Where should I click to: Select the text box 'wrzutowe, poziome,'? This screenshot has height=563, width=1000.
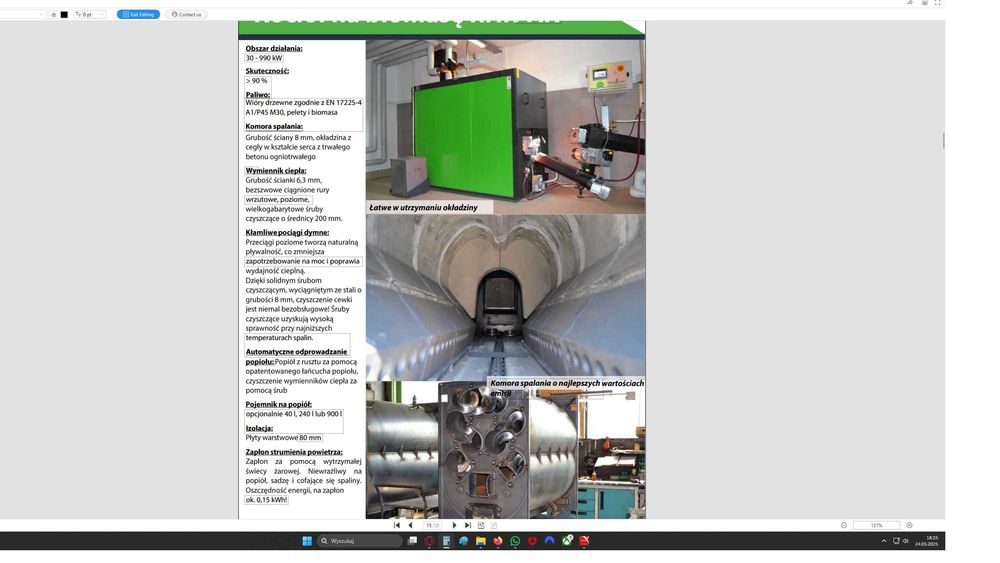(278, 200)
